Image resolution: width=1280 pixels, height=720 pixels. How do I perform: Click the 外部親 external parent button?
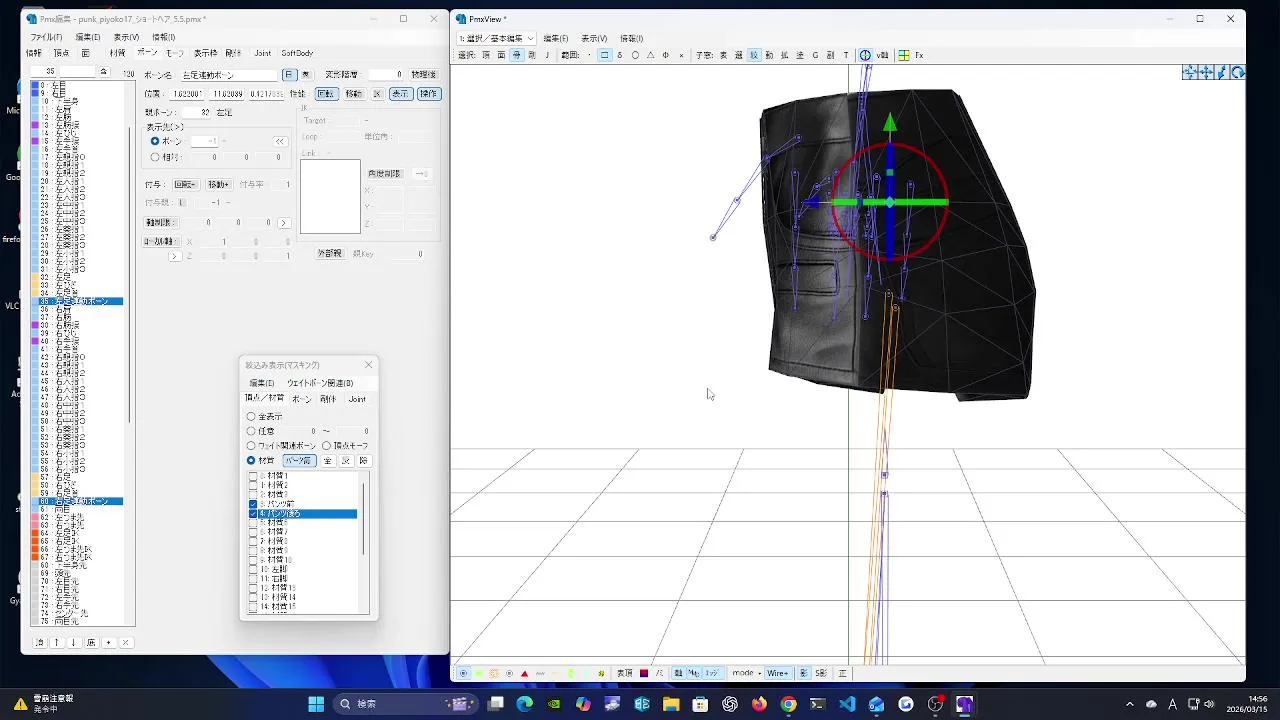(x=330, y=254)
